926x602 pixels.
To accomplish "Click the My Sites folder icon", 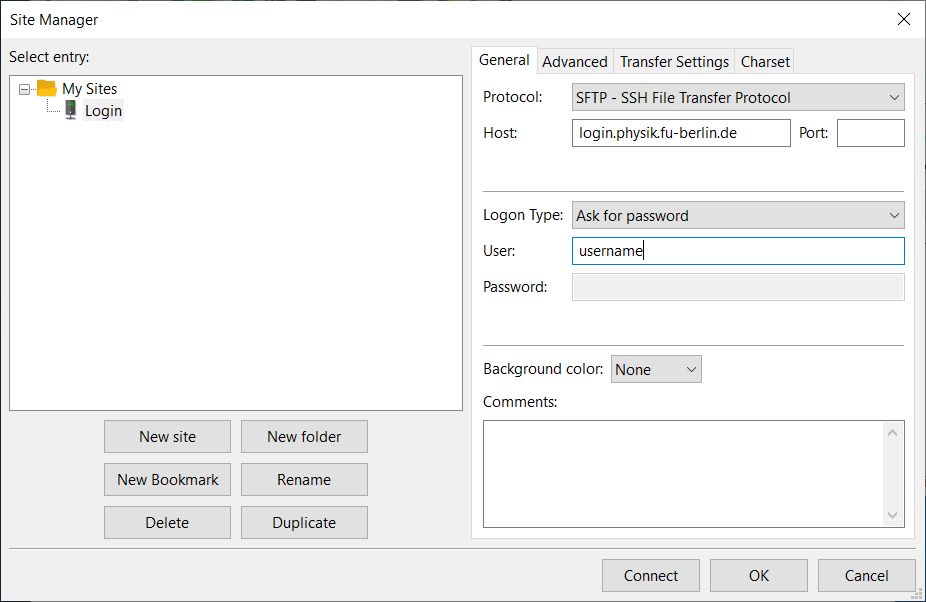I will point(46,89).
